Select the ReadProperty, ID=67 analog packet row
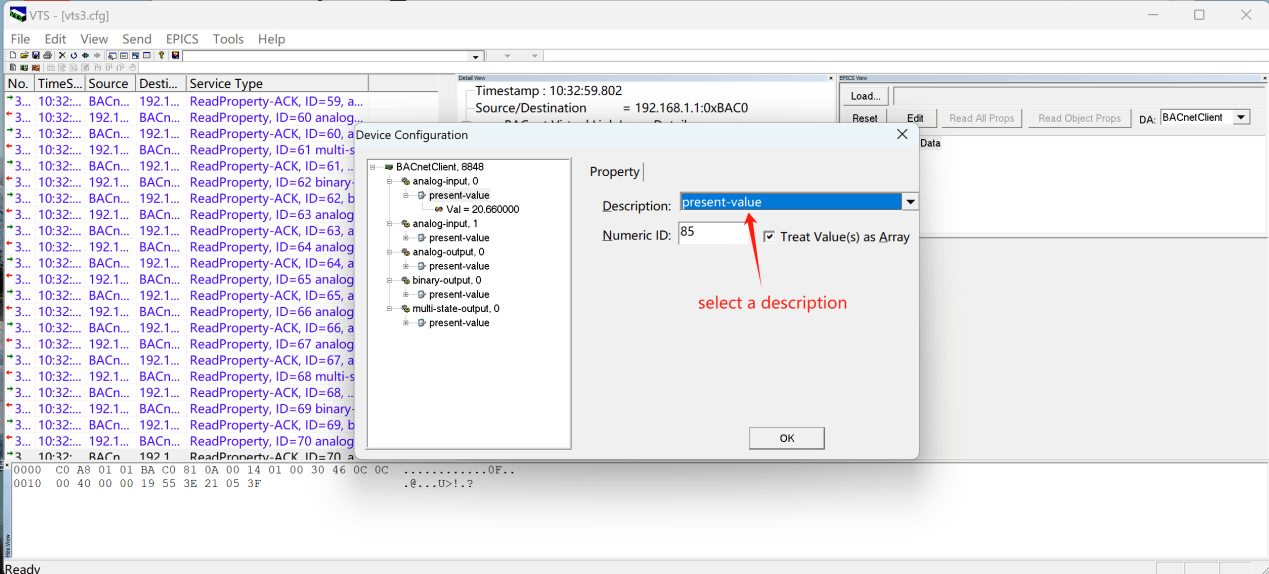1269x574 pixels. (180, 344)
